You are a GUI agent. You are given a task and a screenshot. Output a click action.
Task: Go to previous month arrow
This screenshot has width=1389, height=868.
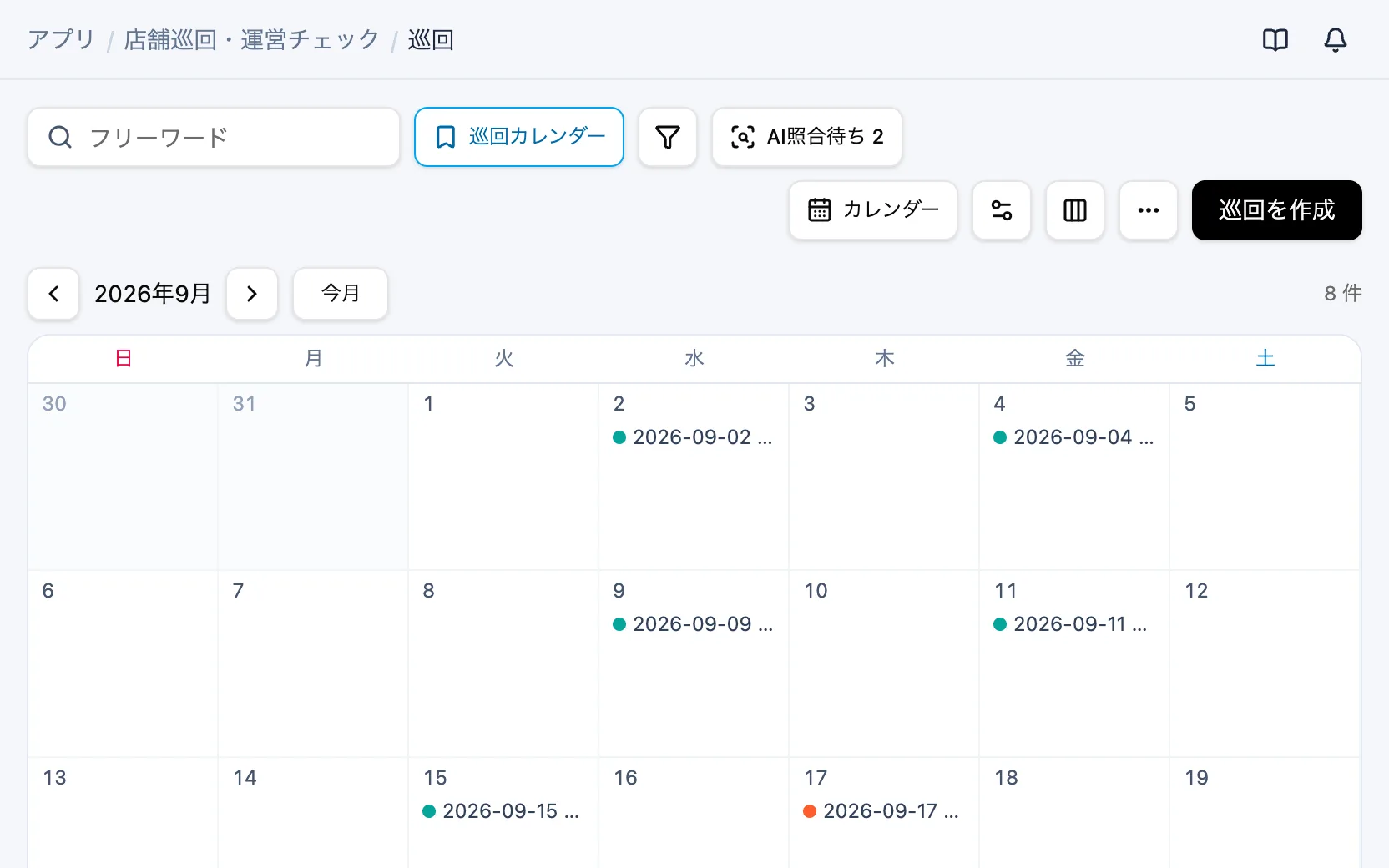coord(53,294)
